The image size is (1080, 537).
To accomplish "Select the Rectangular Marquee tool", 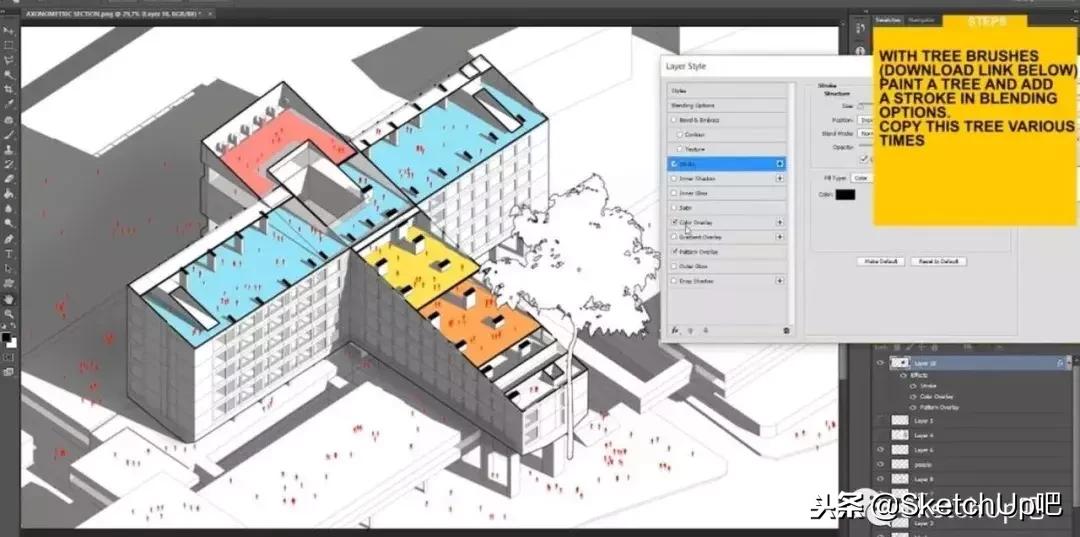I will (x=9, y=45).
